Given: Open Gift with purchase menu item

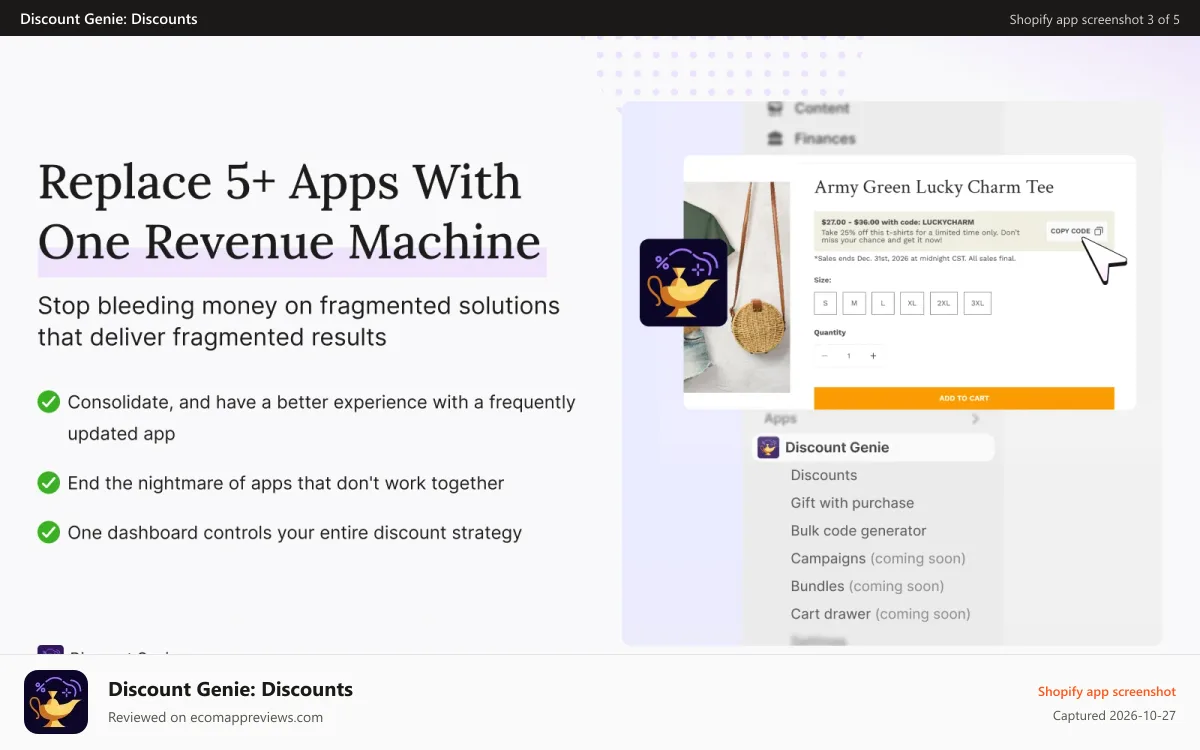Looking at the screenshot, I should pos(852,503).
